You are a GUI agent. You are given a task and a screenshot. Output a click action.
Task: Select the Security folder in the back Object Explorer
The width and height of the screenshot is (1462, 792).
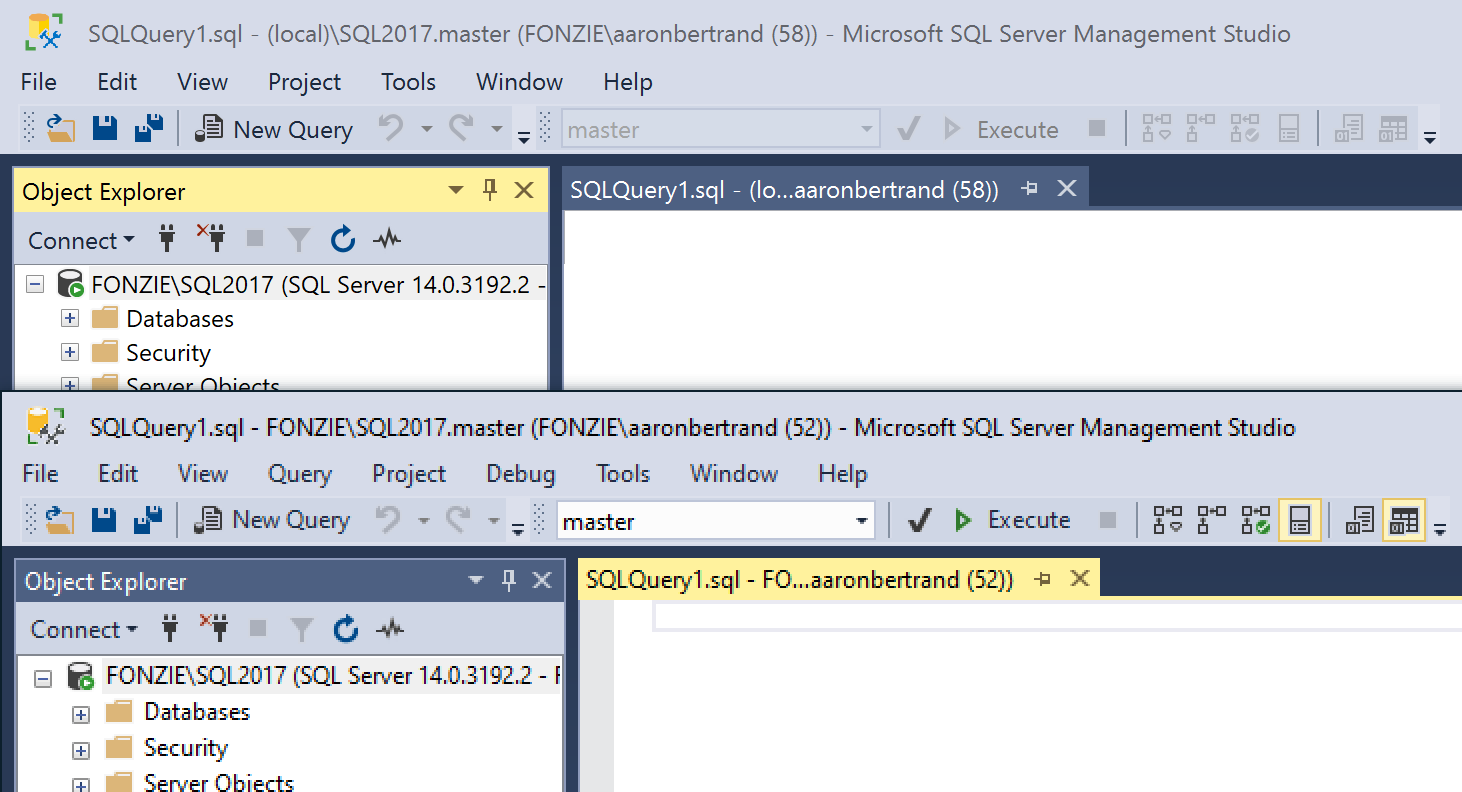pyautogui.click(x=168, y=353)
